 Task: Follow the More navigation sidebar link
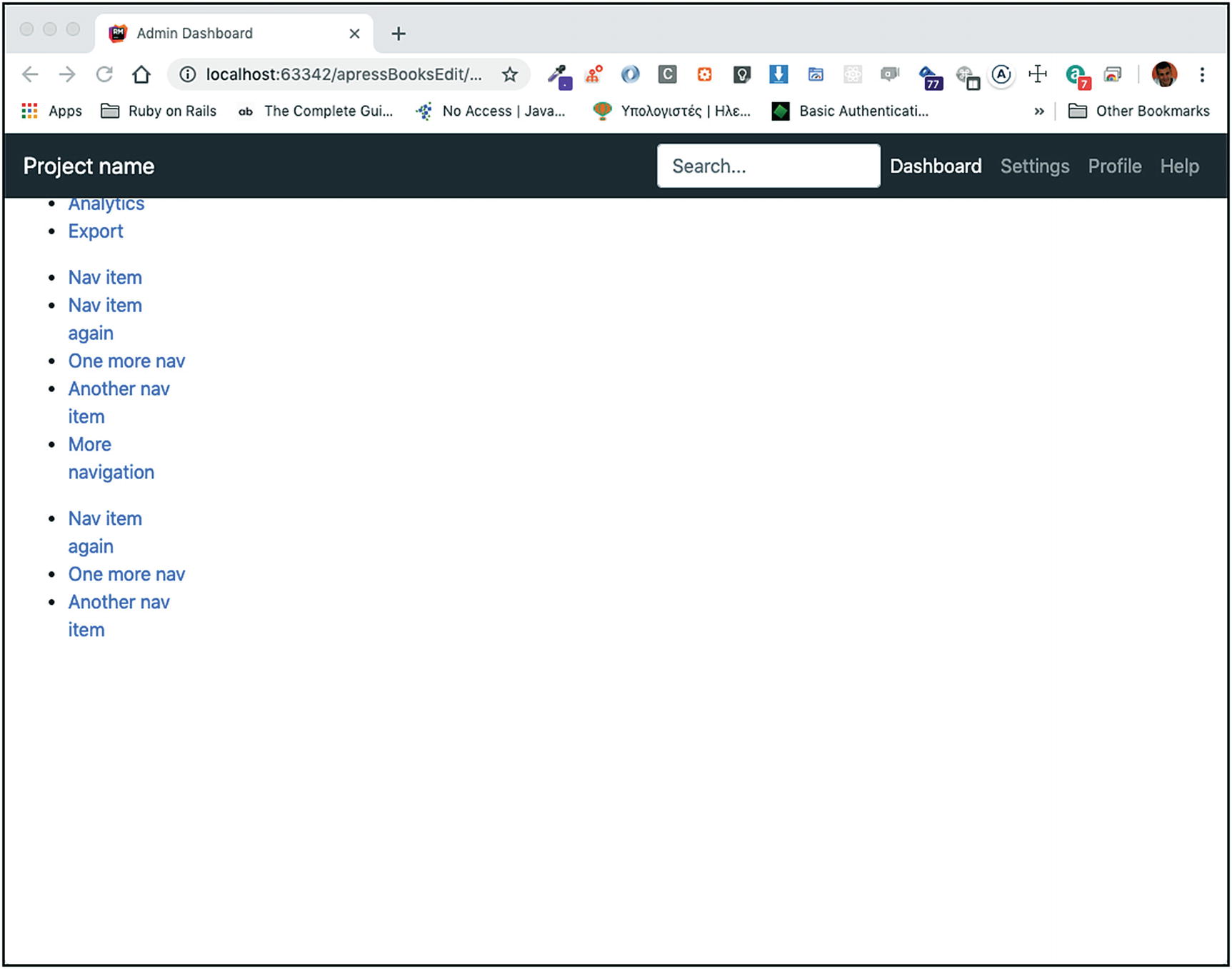(x=110, y=458)
